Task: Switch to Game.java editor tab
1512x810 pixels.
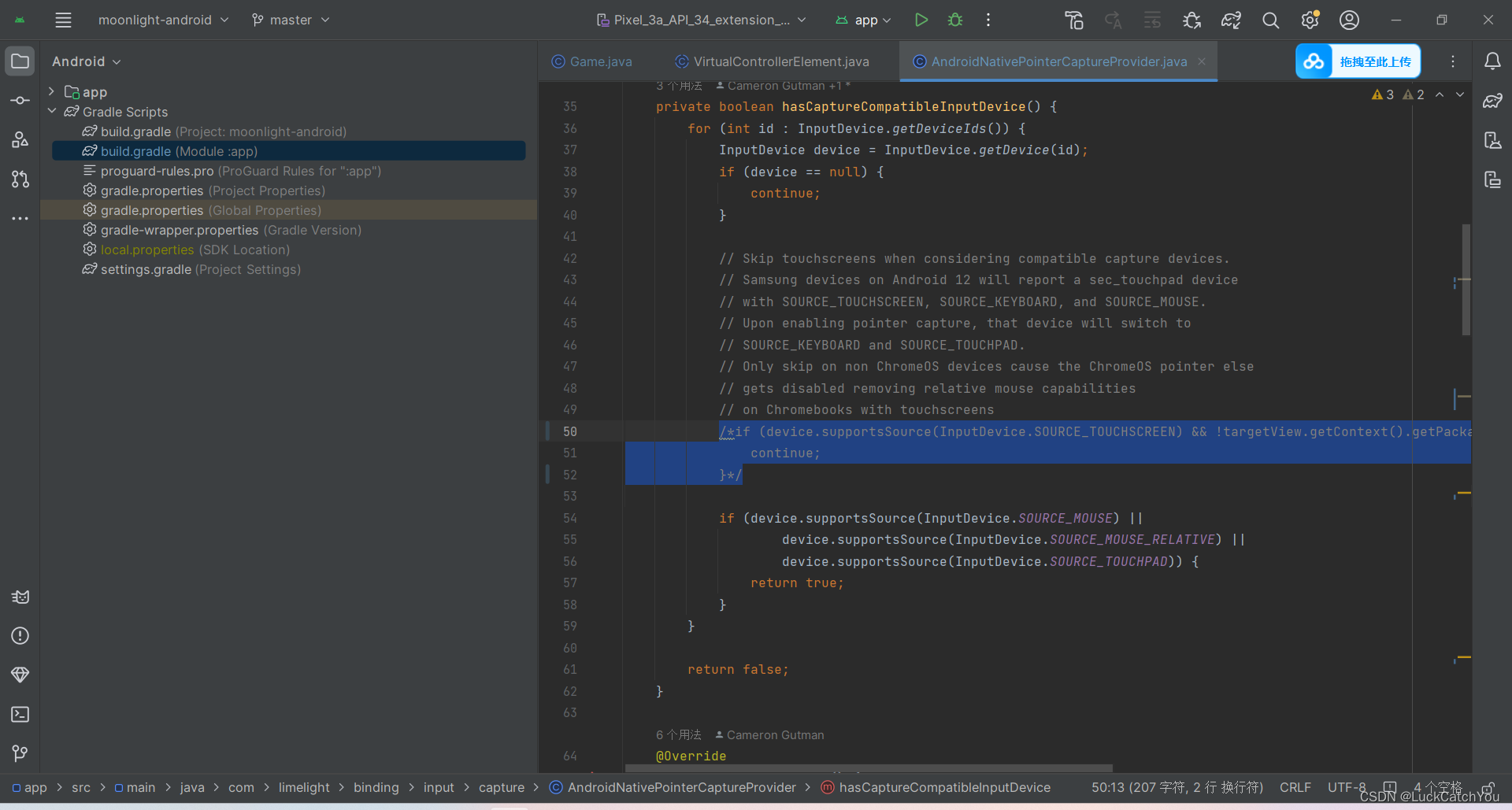Action: click(x=591, y=61)
